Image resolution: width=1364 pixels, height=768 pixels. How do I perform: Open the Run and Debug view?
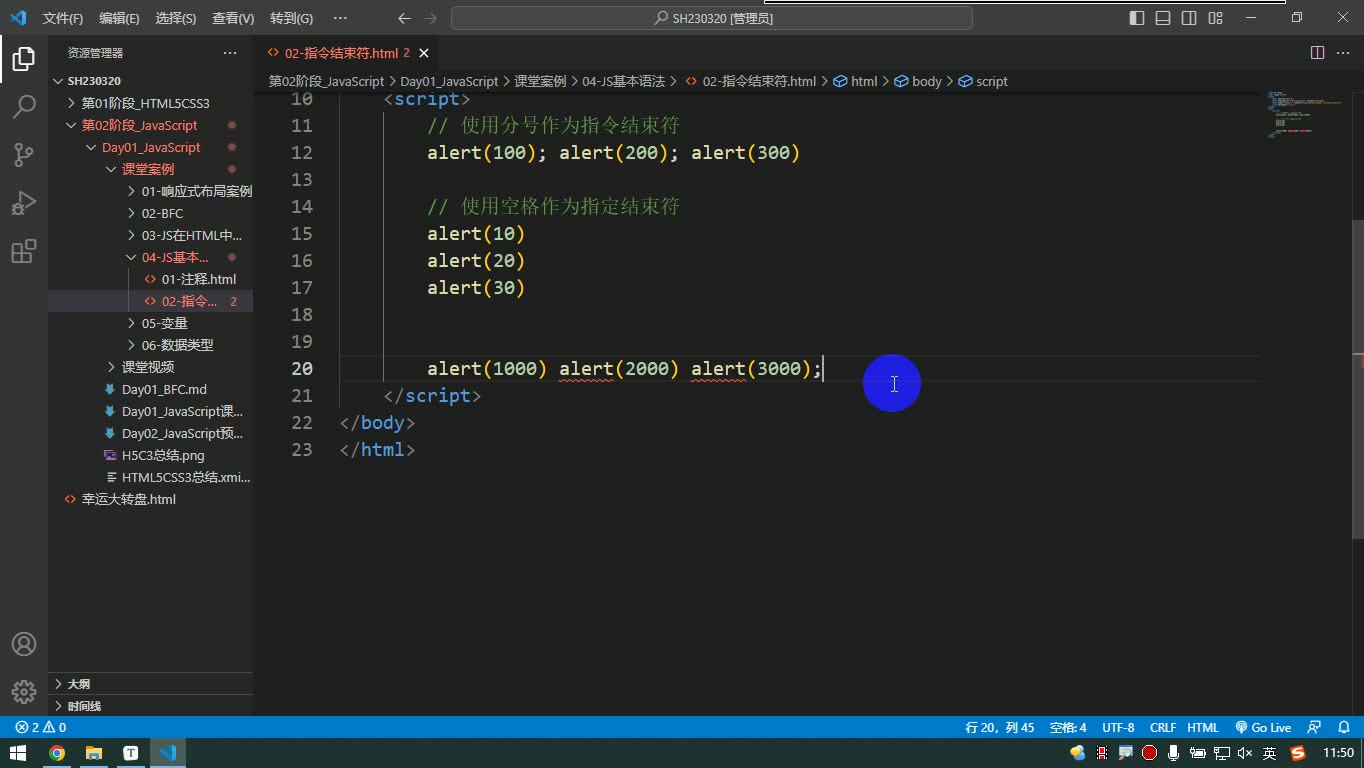coord(24,203)
